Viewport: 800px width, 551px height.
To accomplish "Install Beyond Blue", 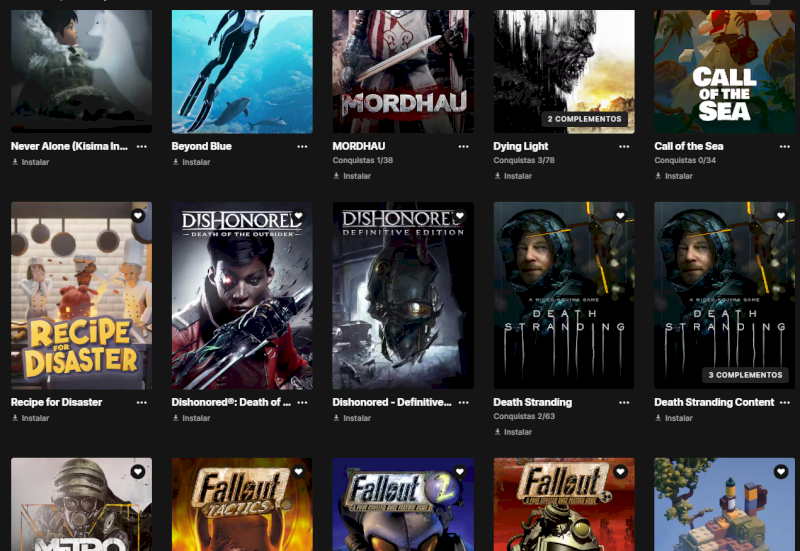I will [x=191, y=162].
